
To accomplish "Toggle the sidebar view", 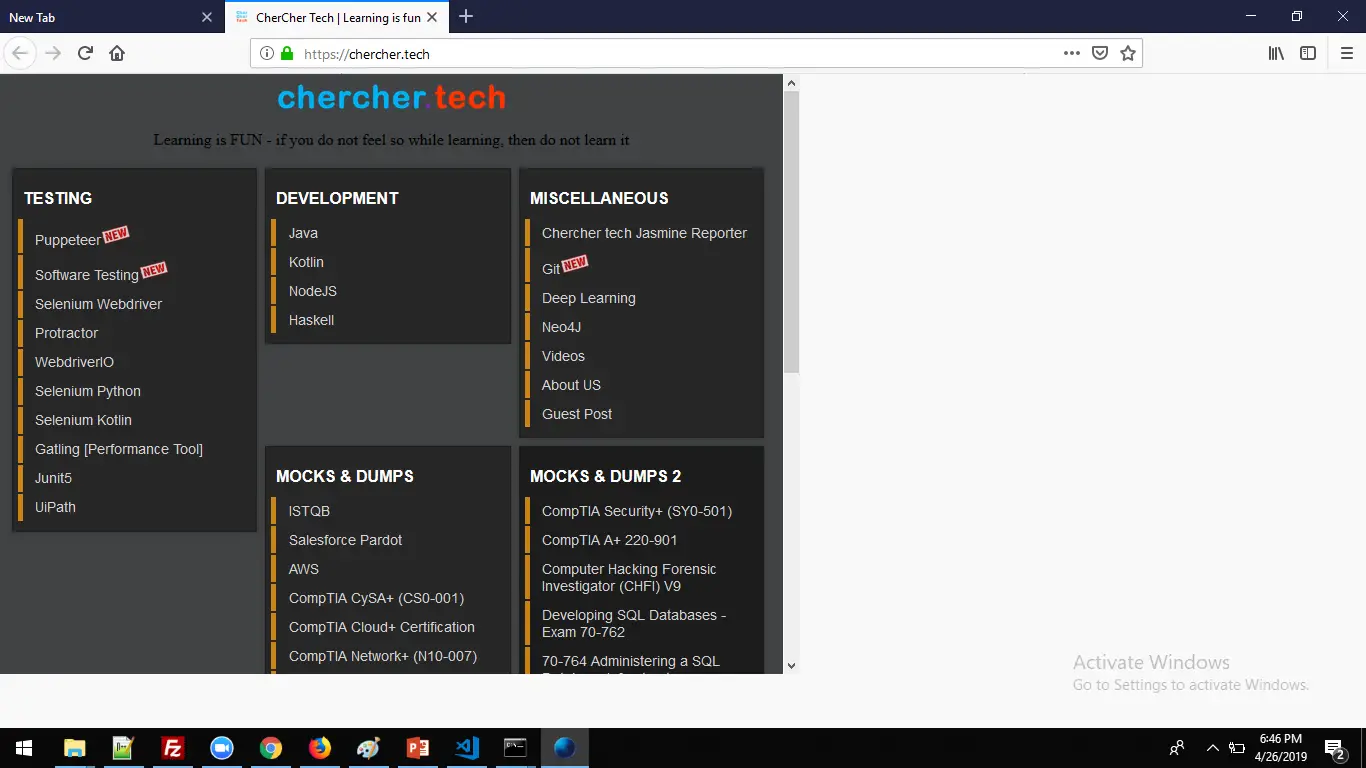I will 1308,54.
